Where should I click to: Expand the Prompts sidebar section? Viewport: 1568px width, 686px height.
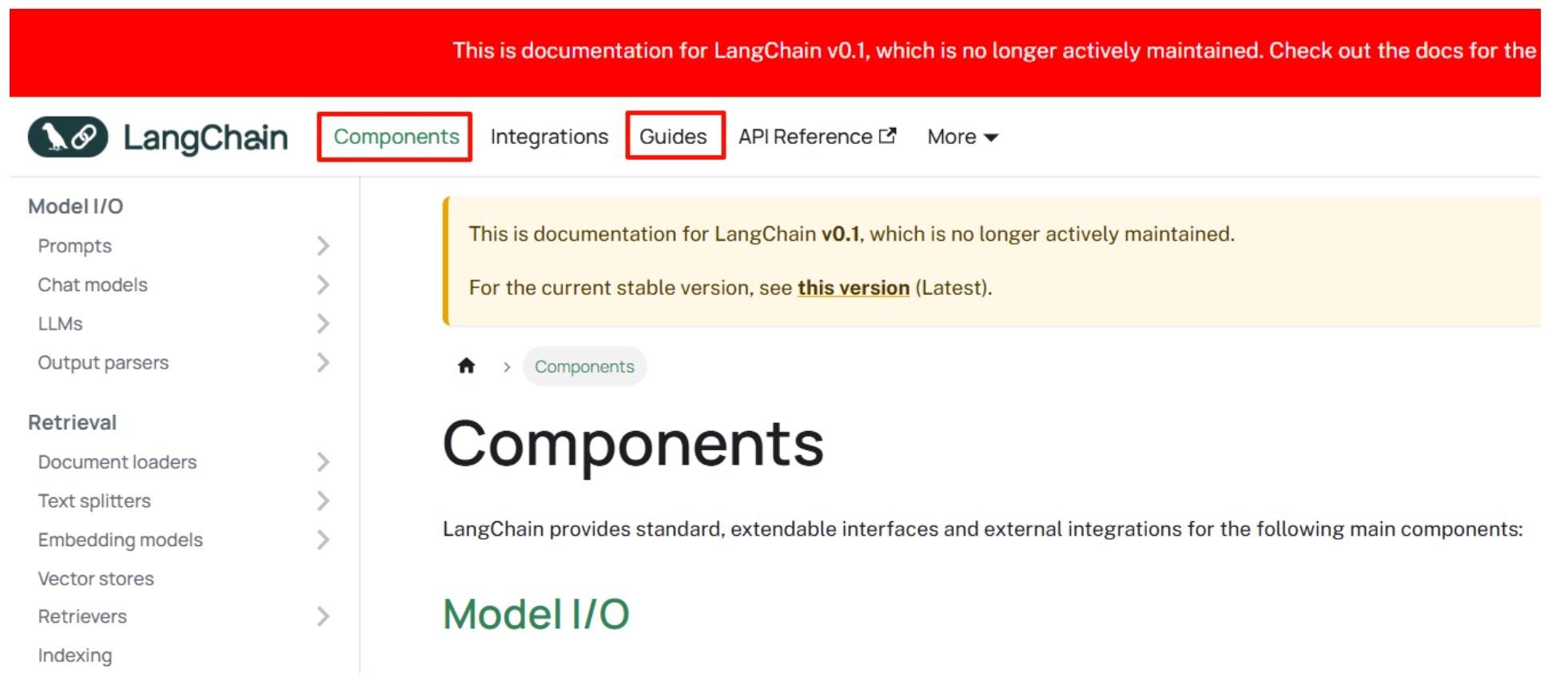coord(323,245)
